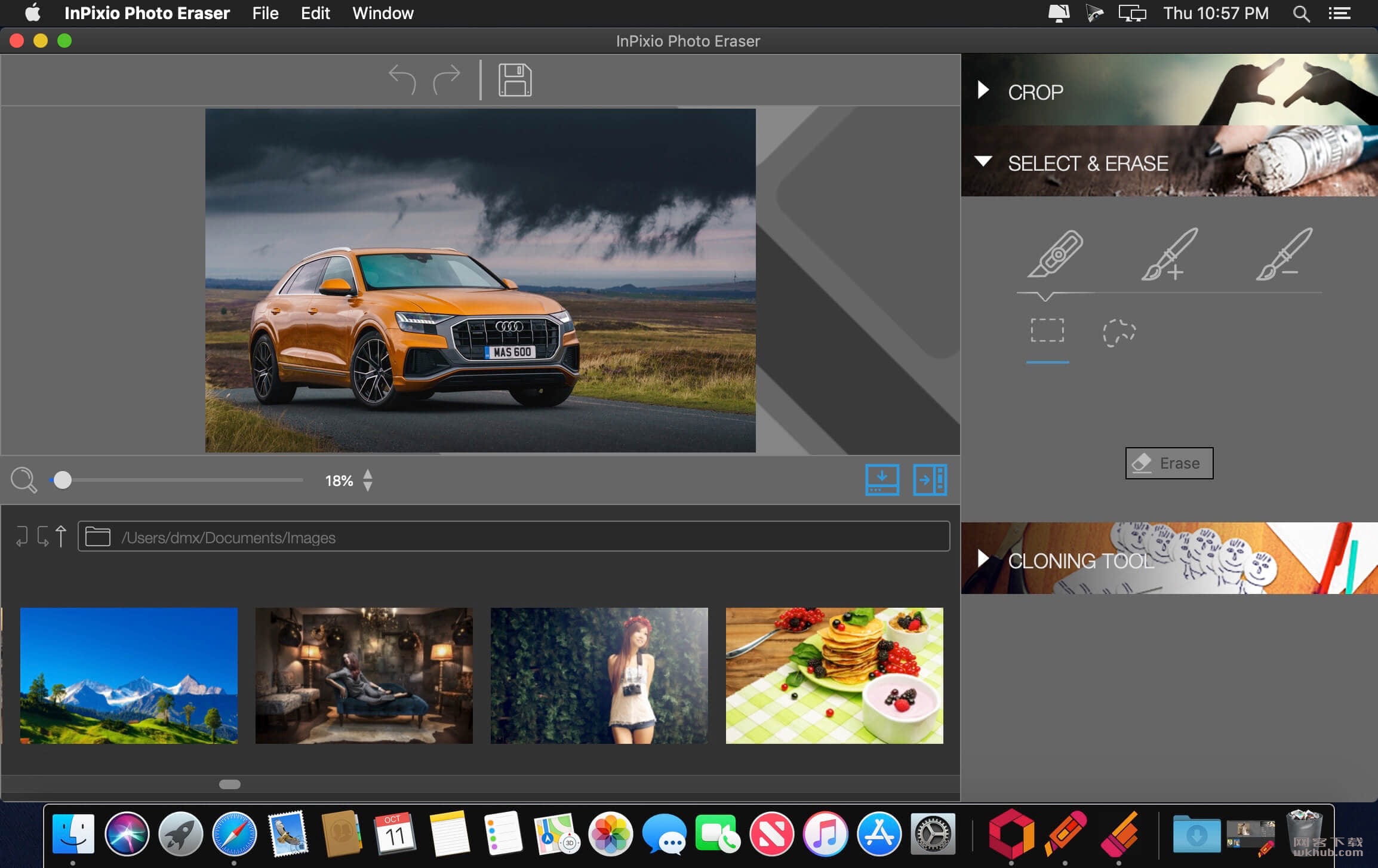Image resolution: width=1378 pixels, height=868 pixels.
Task: Click the Undo arrow in toolbar
Action: [402, 80]
